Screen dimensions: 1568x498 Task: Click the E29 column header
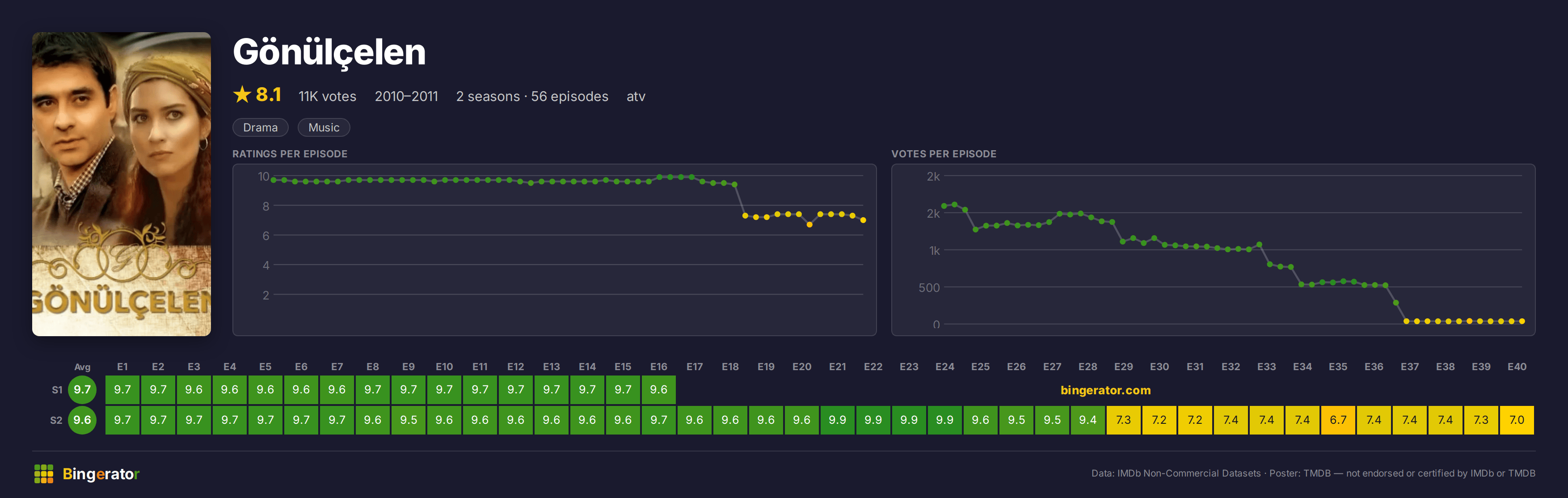(1124, 367)
